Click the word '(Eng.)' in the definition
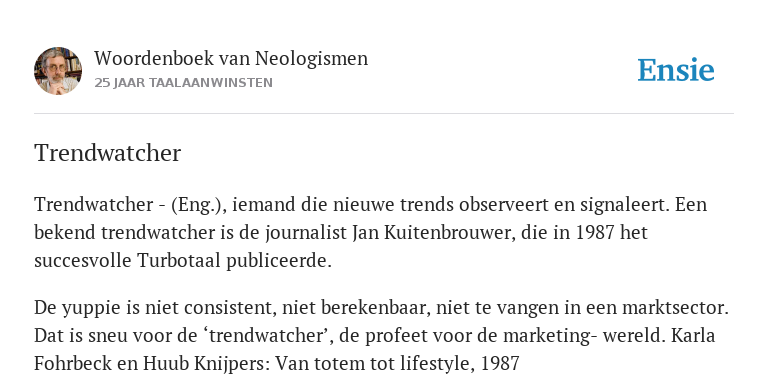768x384 pixels. (x=198, y=204)
